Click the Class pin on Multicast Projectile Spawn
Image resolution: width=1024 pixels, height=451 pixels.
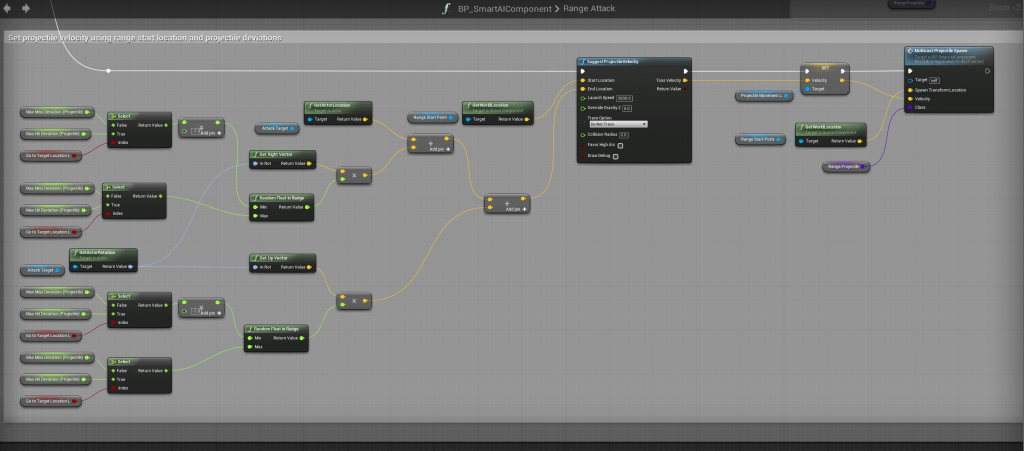tap(908, 107)
